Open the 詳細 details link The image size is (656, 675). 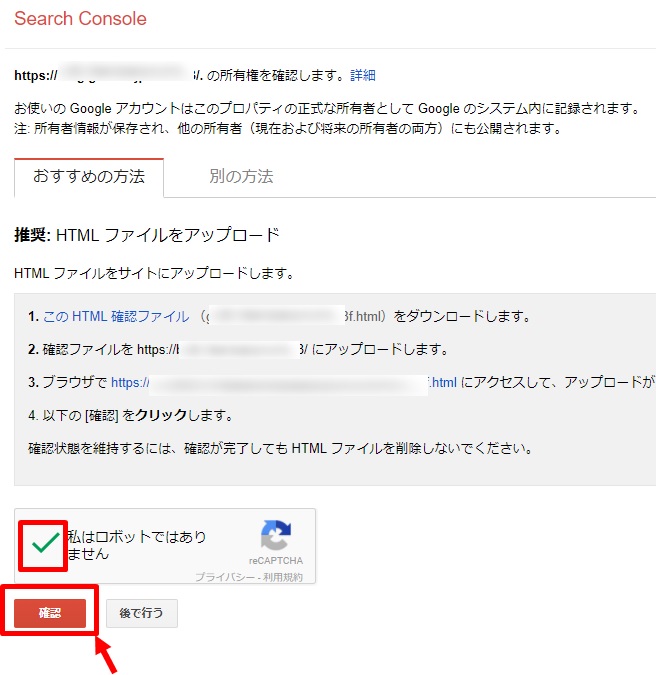pos(362,75)
